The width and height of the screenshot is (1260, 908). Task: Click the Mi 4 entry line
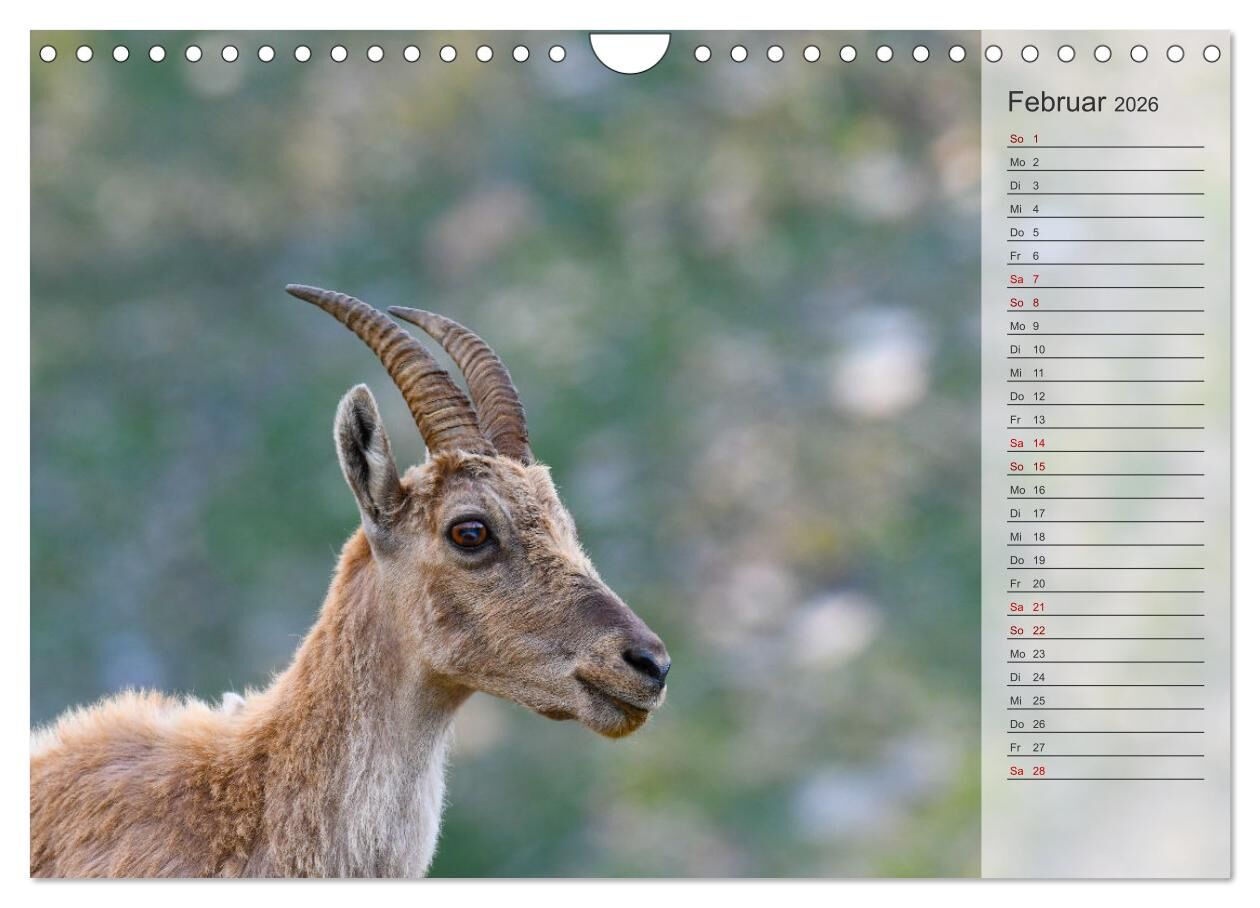[1105, 209]
